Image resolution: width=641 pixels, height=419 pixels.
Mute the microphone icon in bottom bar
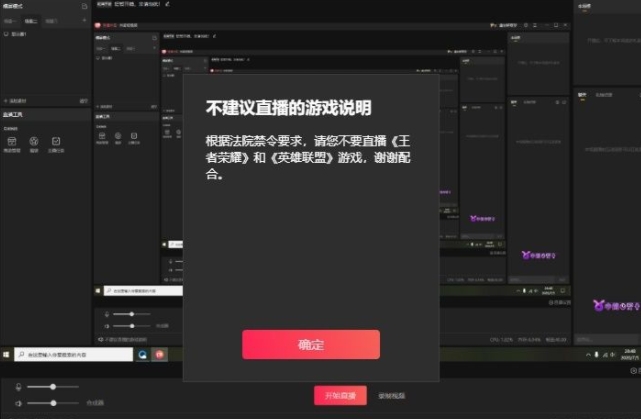pyautogui.click(x=19, y=386)
